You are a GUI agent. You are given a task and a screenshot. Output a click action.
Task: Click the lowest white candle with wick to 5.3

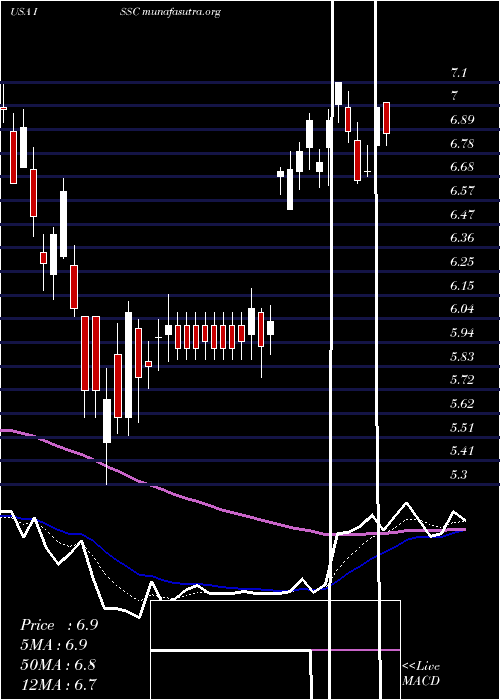[x=107, y=421]
